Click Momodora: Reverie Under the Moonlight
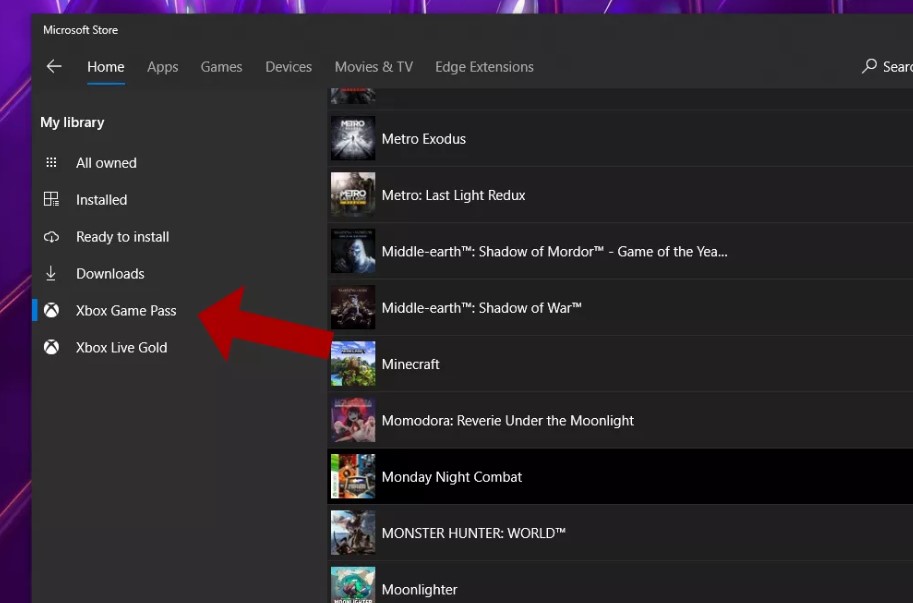Screen dimensions: 913x603 [x=507, y=421]
